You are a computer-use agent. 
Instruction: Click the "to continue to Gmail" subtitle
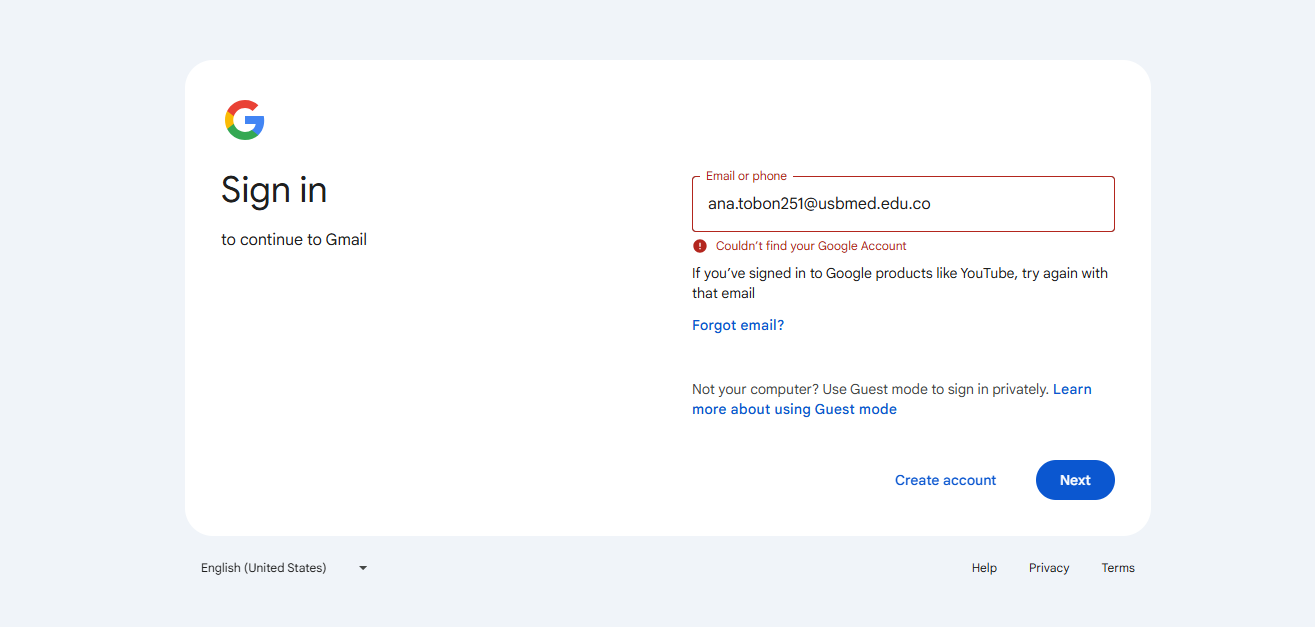(294, 240)
